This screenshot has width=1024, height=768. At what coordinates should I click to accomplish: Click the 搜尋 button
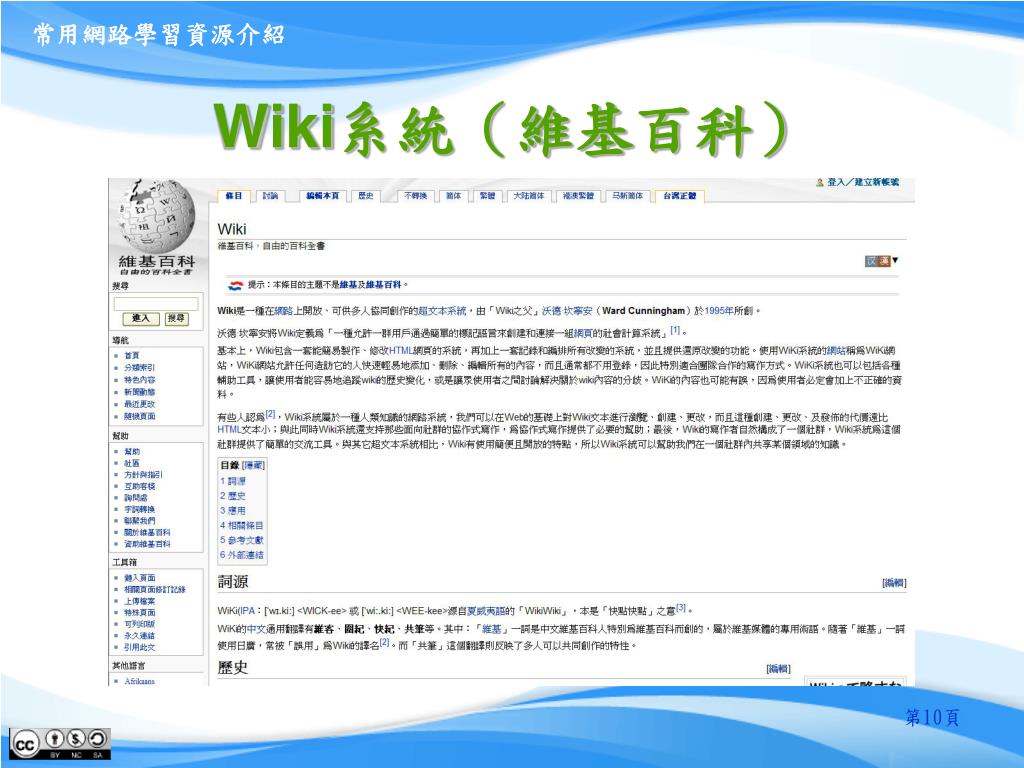176,319
